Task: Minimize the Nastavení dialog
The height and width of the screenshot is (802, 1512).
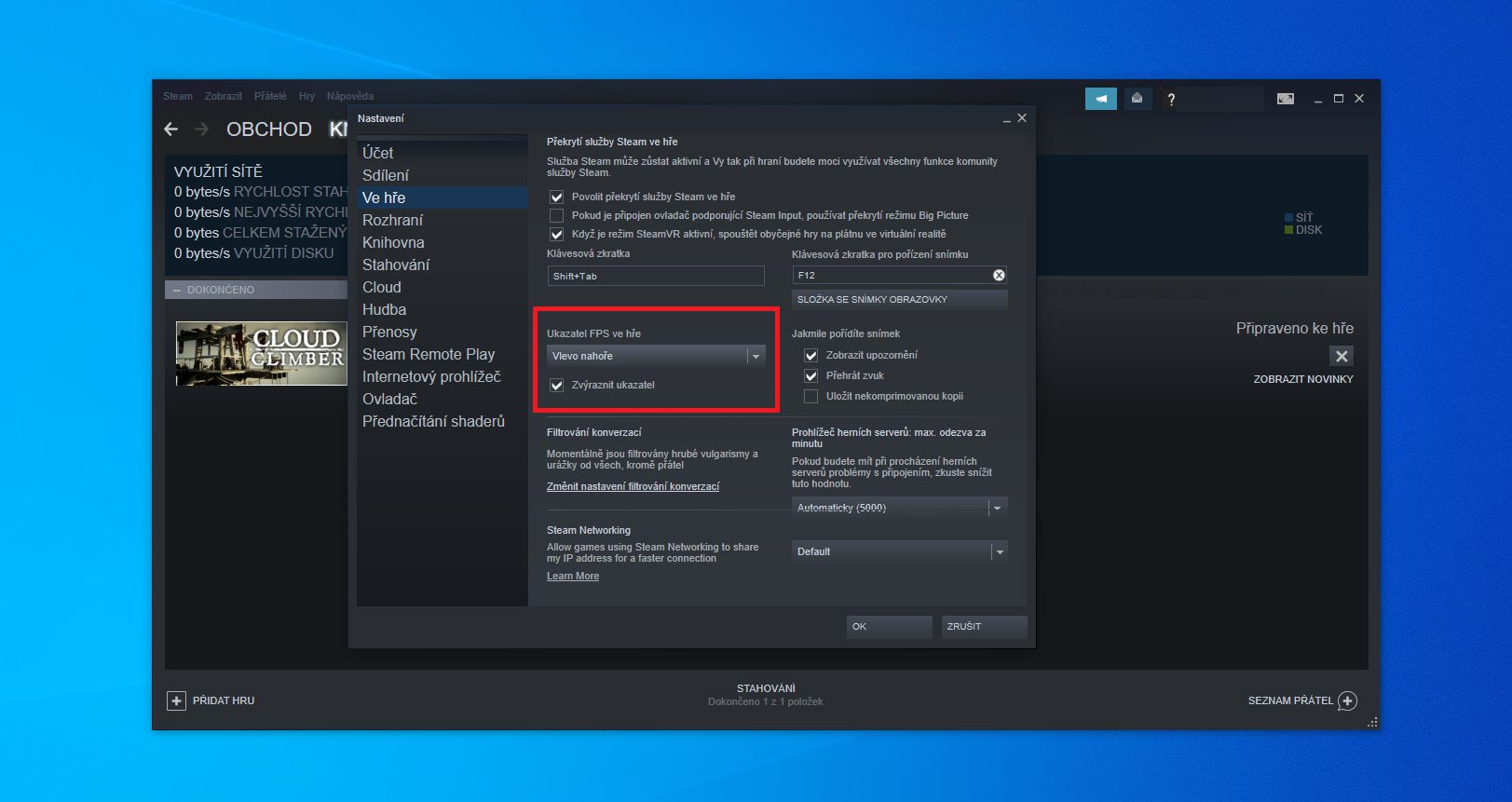Action: point(1007,119)
